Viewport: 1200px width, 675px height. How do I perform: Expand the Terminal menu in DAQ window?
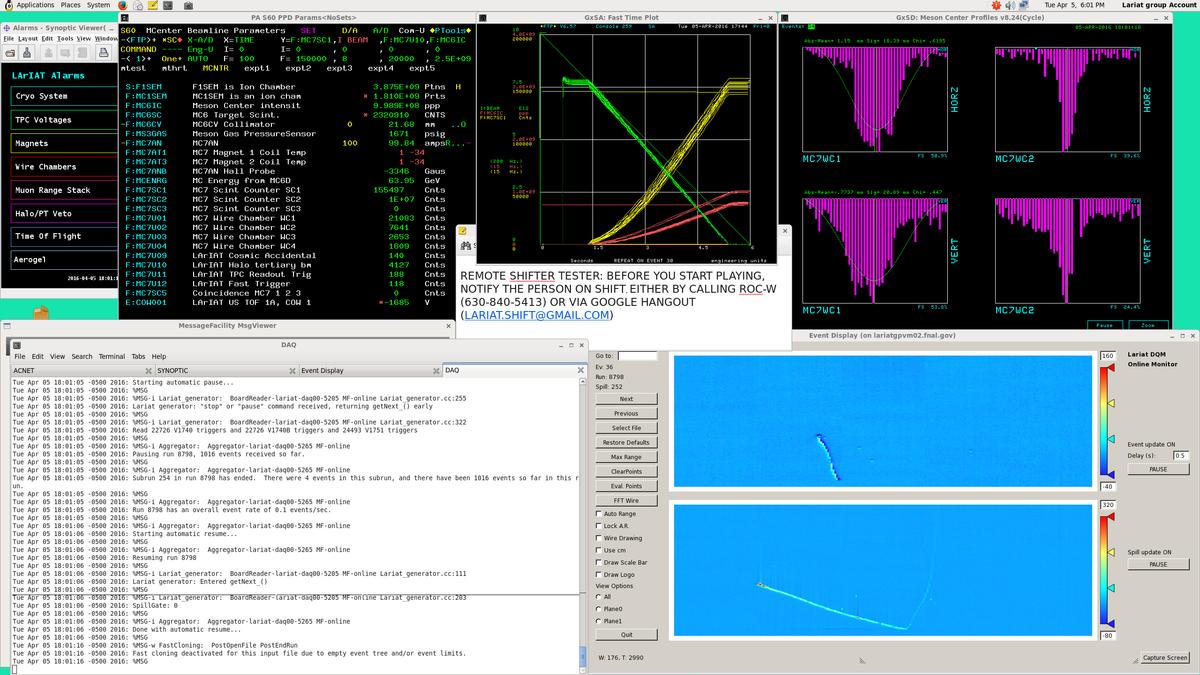pyautogui.click(x=111, y=356)
